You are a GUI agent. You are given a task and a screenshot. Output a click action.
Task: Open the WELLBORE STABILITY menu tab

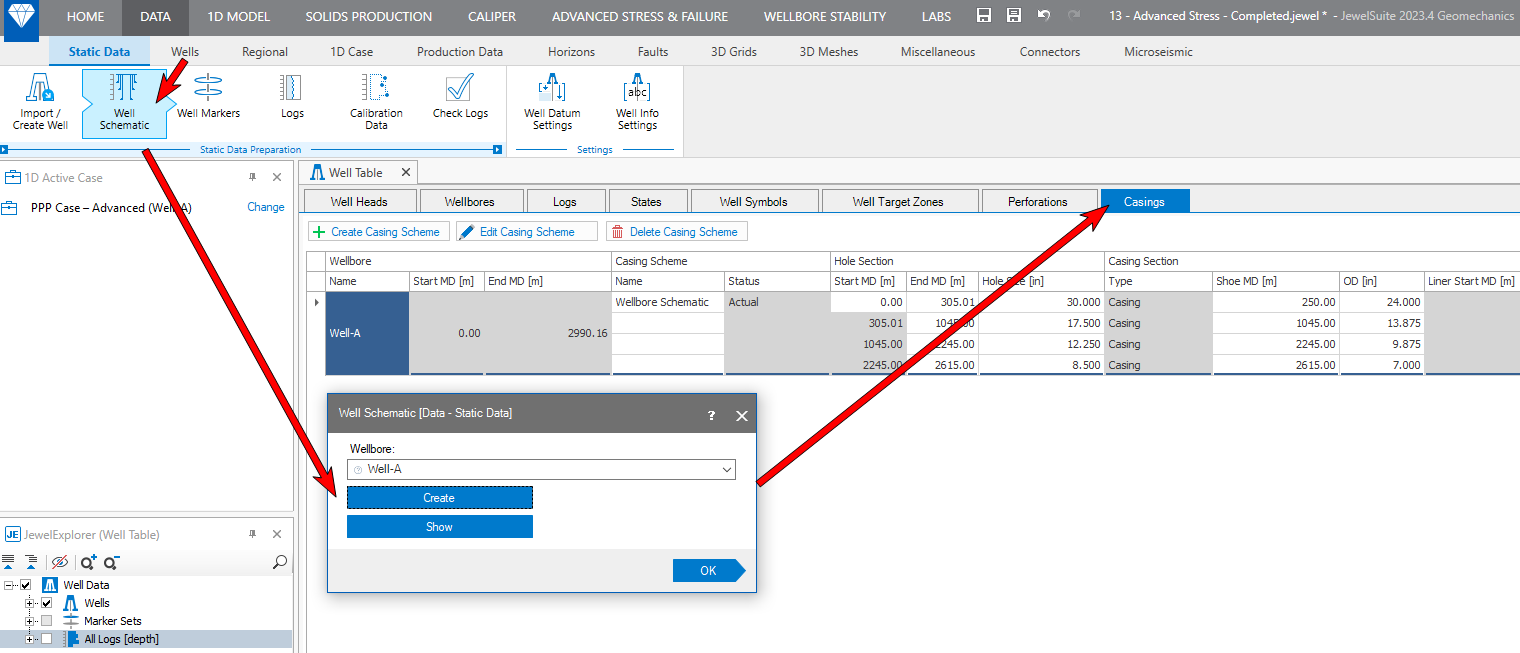(x=824, y=17)
